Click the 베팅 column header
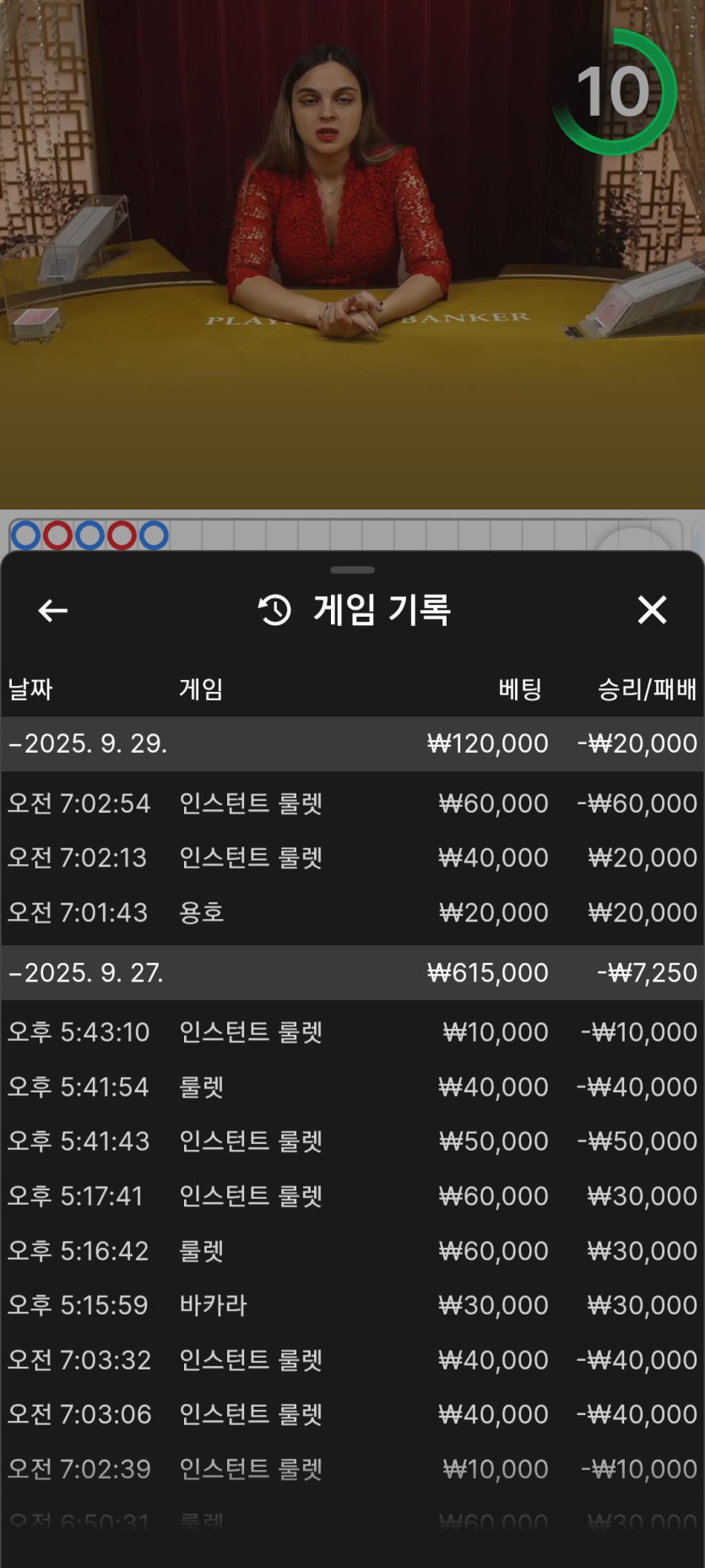This screenshot has height=1568, width=705. [x=519, y=689]
